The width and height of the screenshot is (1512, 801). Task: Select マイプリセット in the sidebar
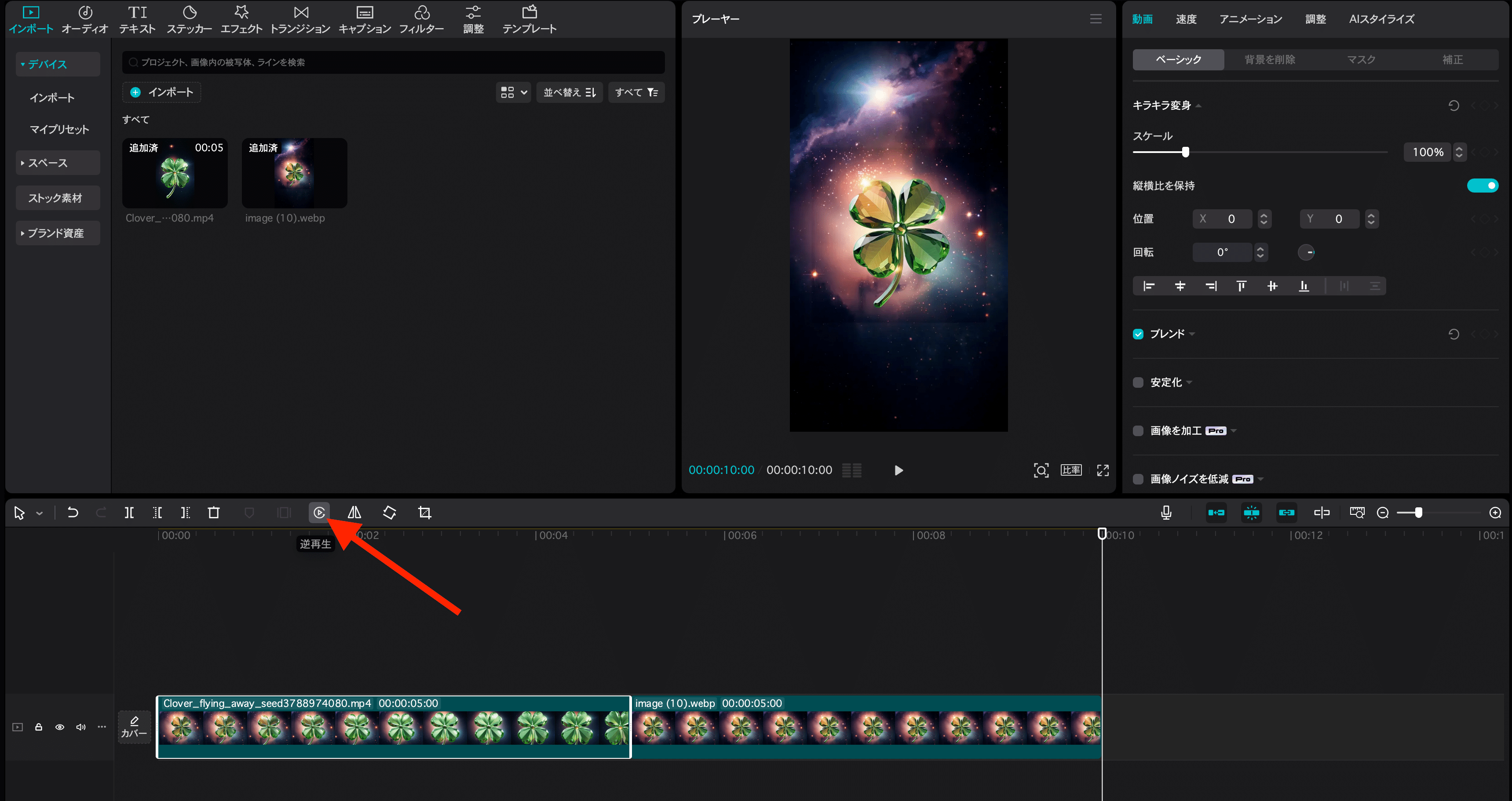click(x=59, y=129)
